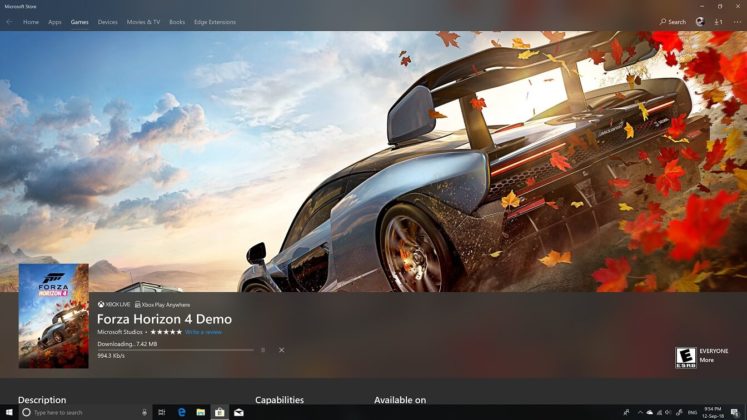
Task: Open the Books tab
Action: 177,22
